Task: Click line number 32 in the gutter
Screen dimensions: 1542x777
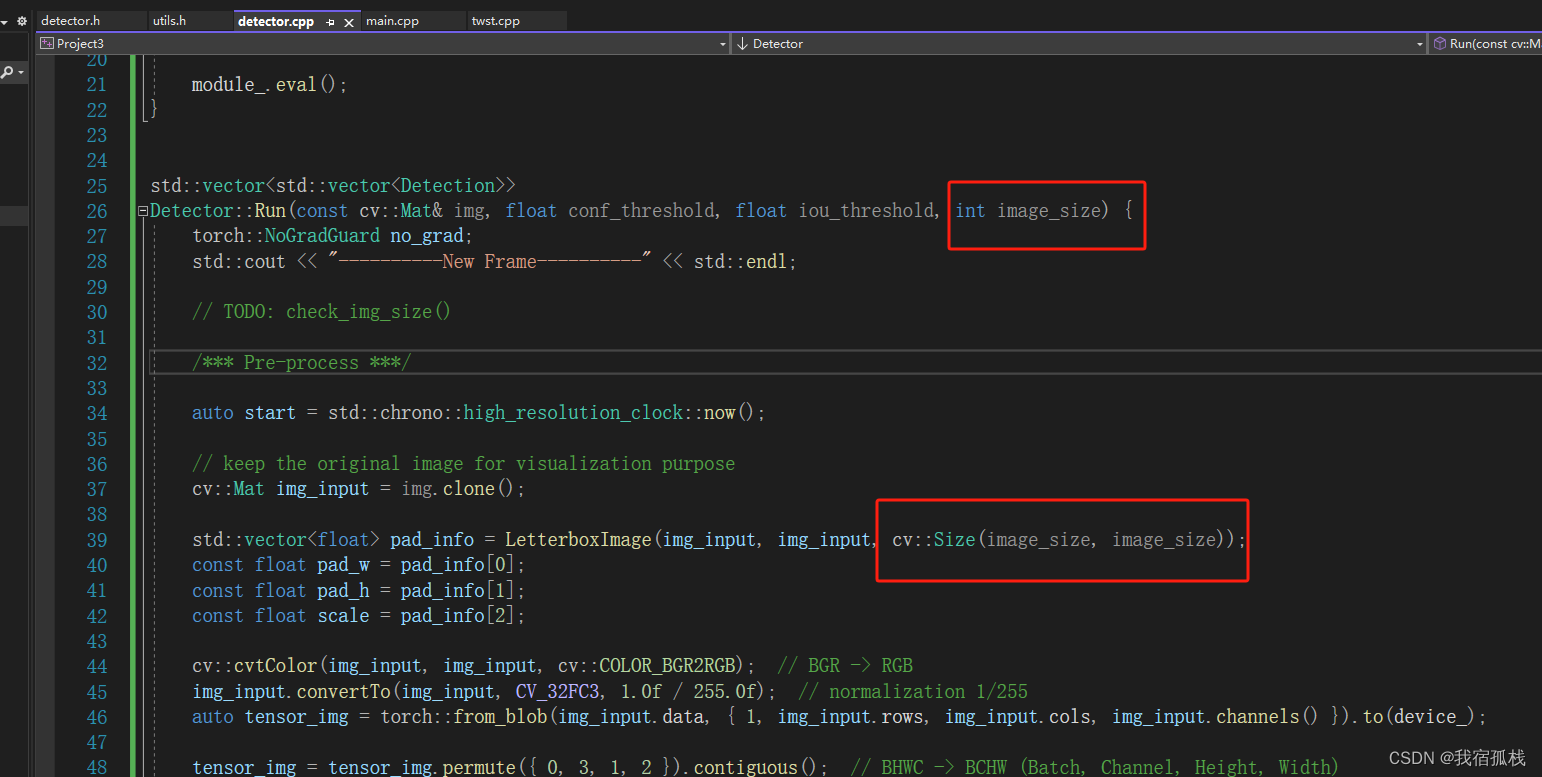Action: click(97, 363)
